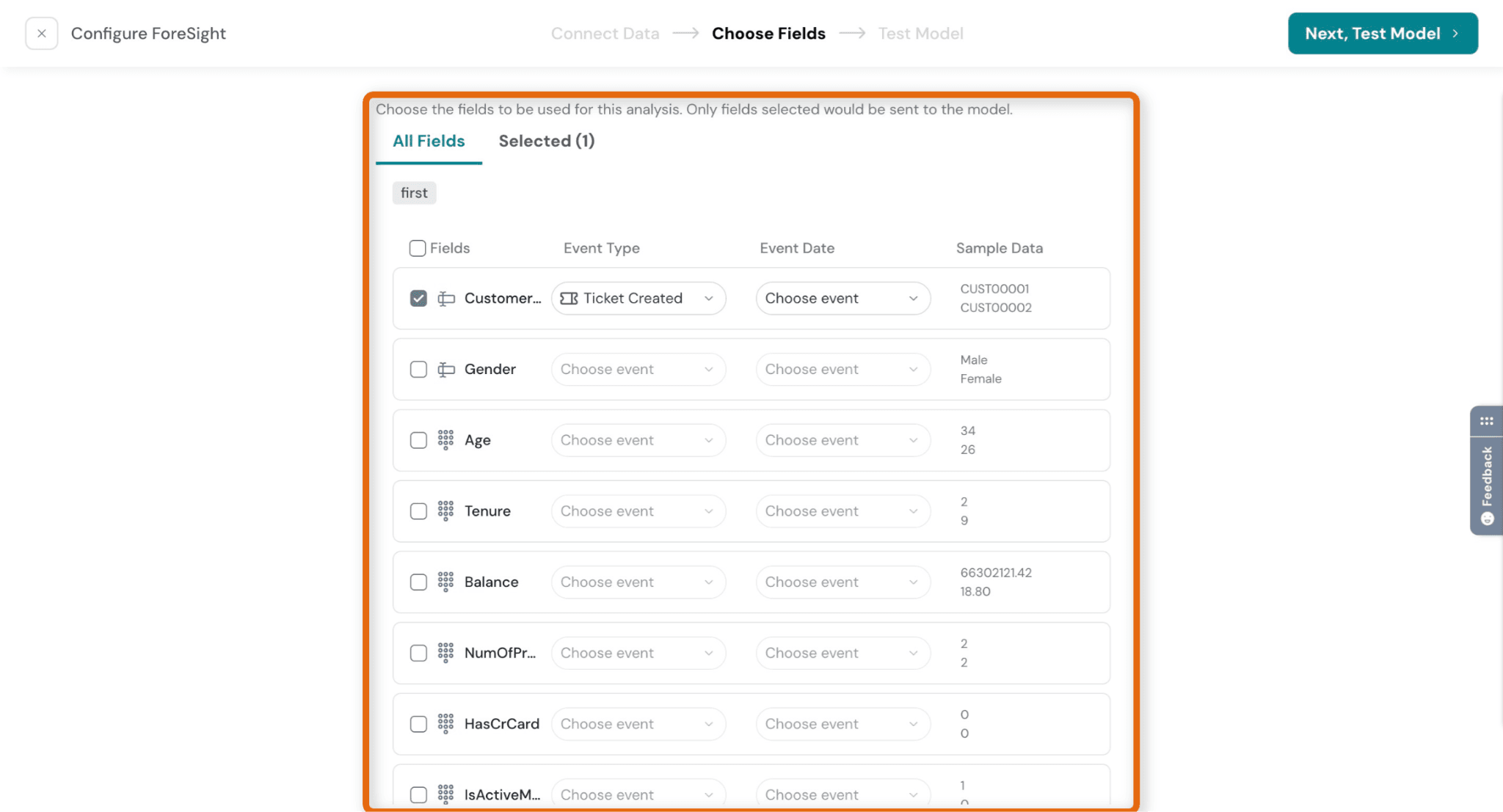Close the Configure ForeSight dialog
The width and height of the screenshot is (1503, 812).
point(42,33)
